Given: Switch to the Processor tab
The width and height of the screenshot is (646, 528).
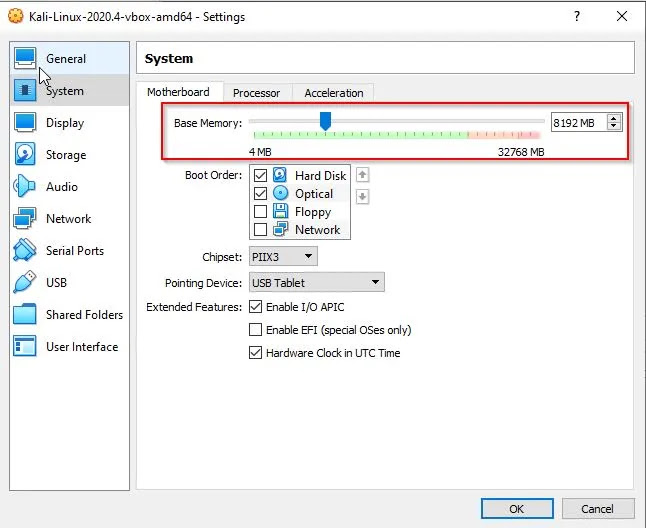Looking at the screenshot, I should (256, 93).
